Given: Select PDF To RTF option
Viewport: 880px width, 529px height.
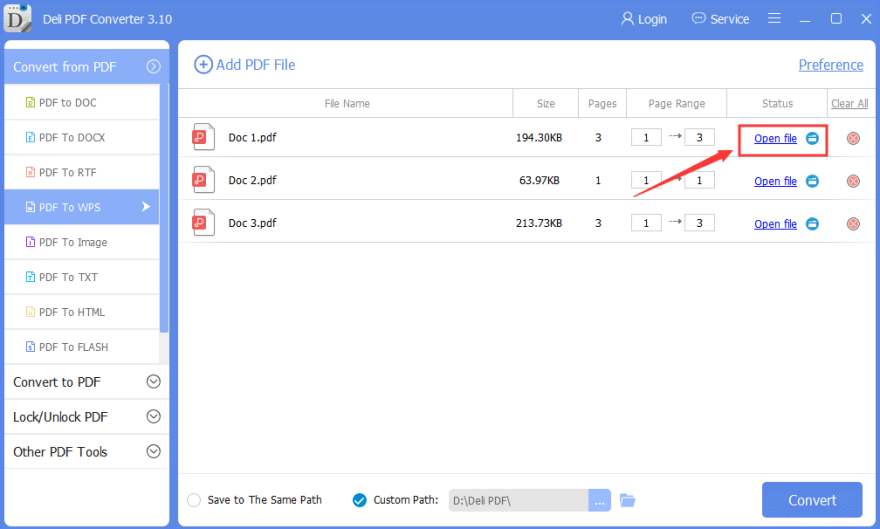Looking at the screenshot, I should [x=82, y=172].
